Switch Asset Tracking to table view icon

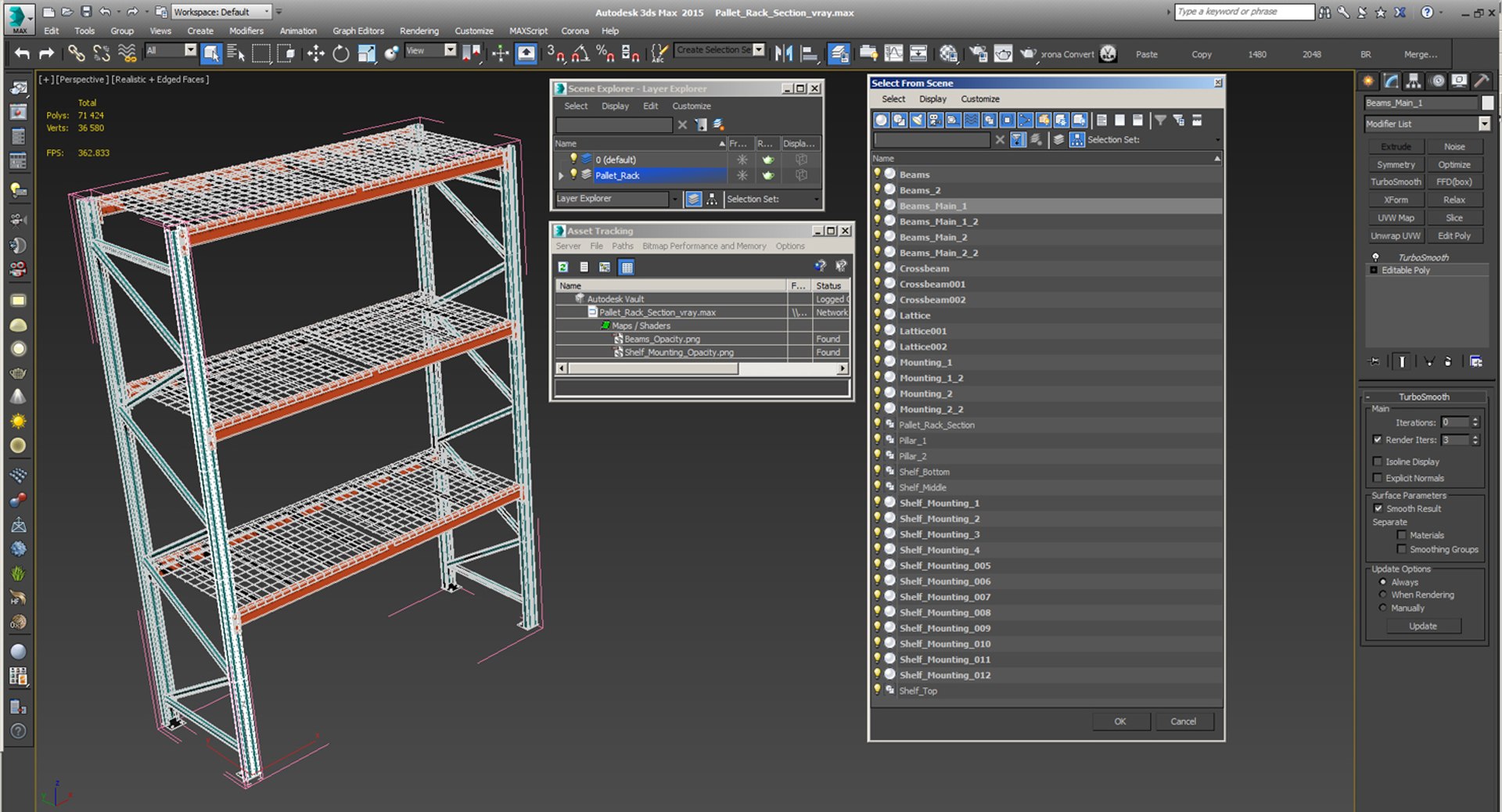click(x=627, y=267)
